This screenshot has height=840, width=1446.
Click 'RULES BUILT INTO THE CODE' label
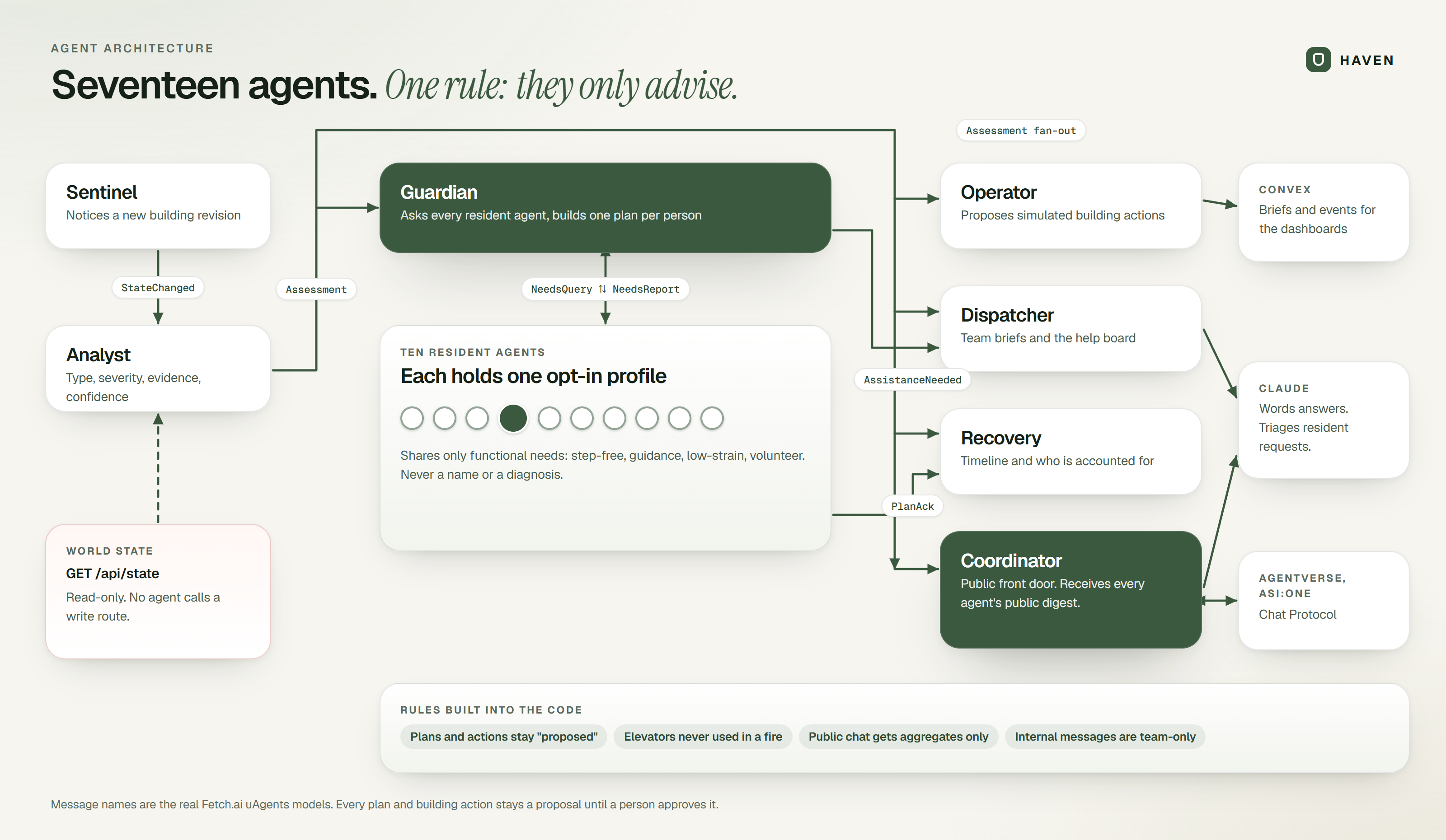pos(491,710)
